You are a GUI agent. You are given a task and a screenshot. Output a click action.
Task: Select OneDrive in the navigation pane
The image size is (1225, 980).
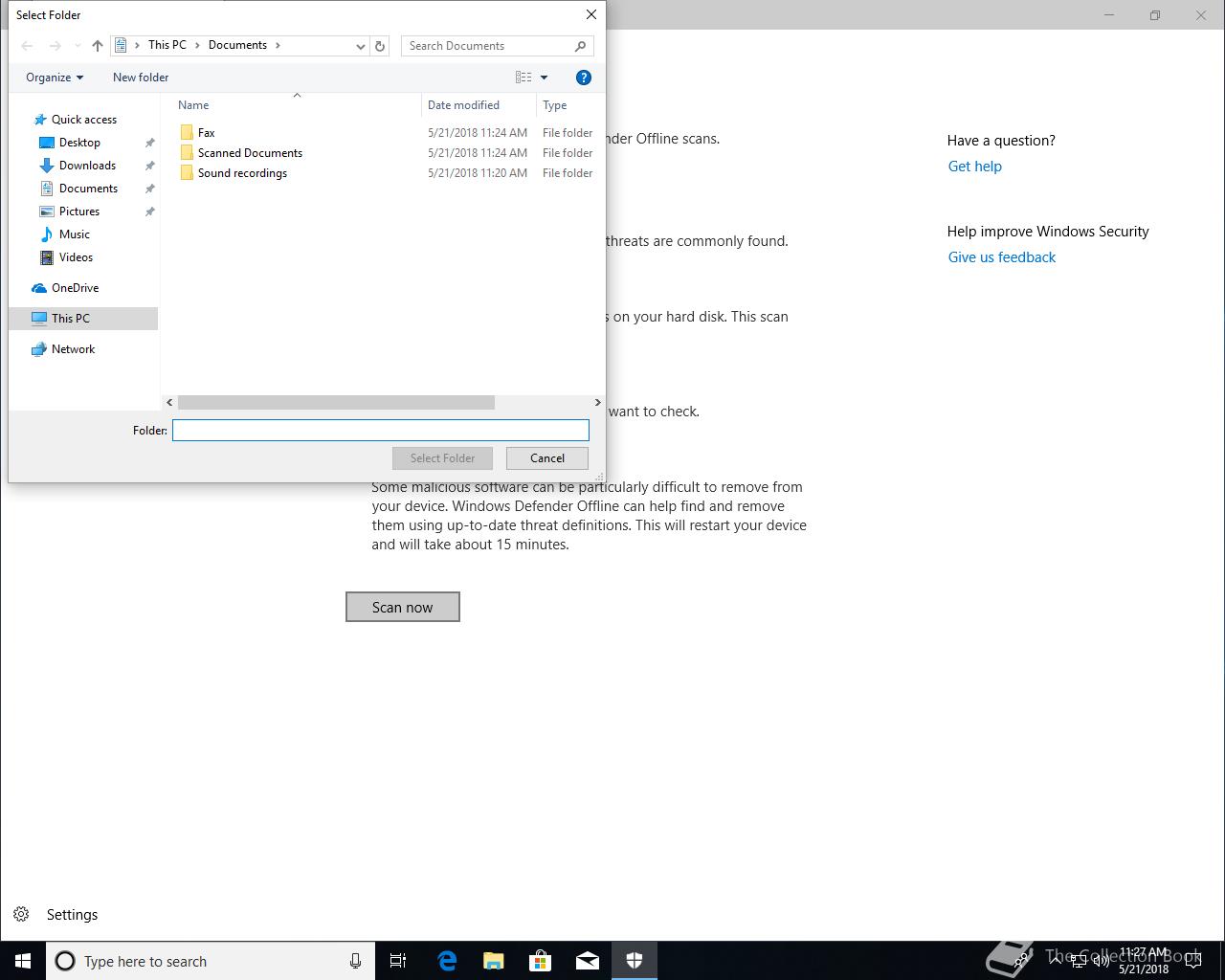click(x=75, y=288)
